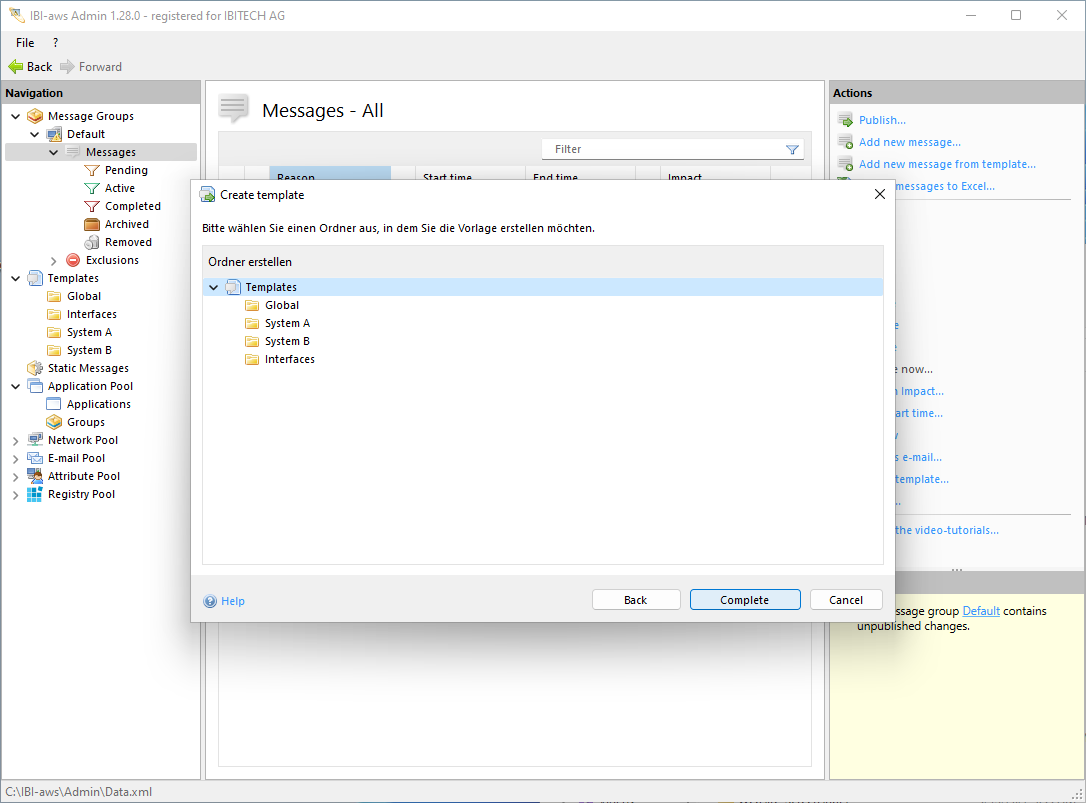Image resolution: width=1086 pixels, height=803 pixels.
Task: Click the Help question mark icon in dialog
Action: coord(210,601)
